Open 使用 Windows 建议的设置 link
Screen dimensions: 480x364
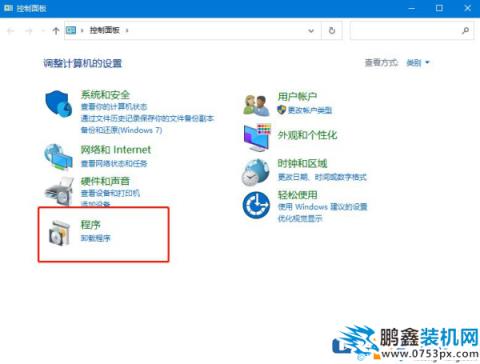pyautogui.click(x=323, y=207)
